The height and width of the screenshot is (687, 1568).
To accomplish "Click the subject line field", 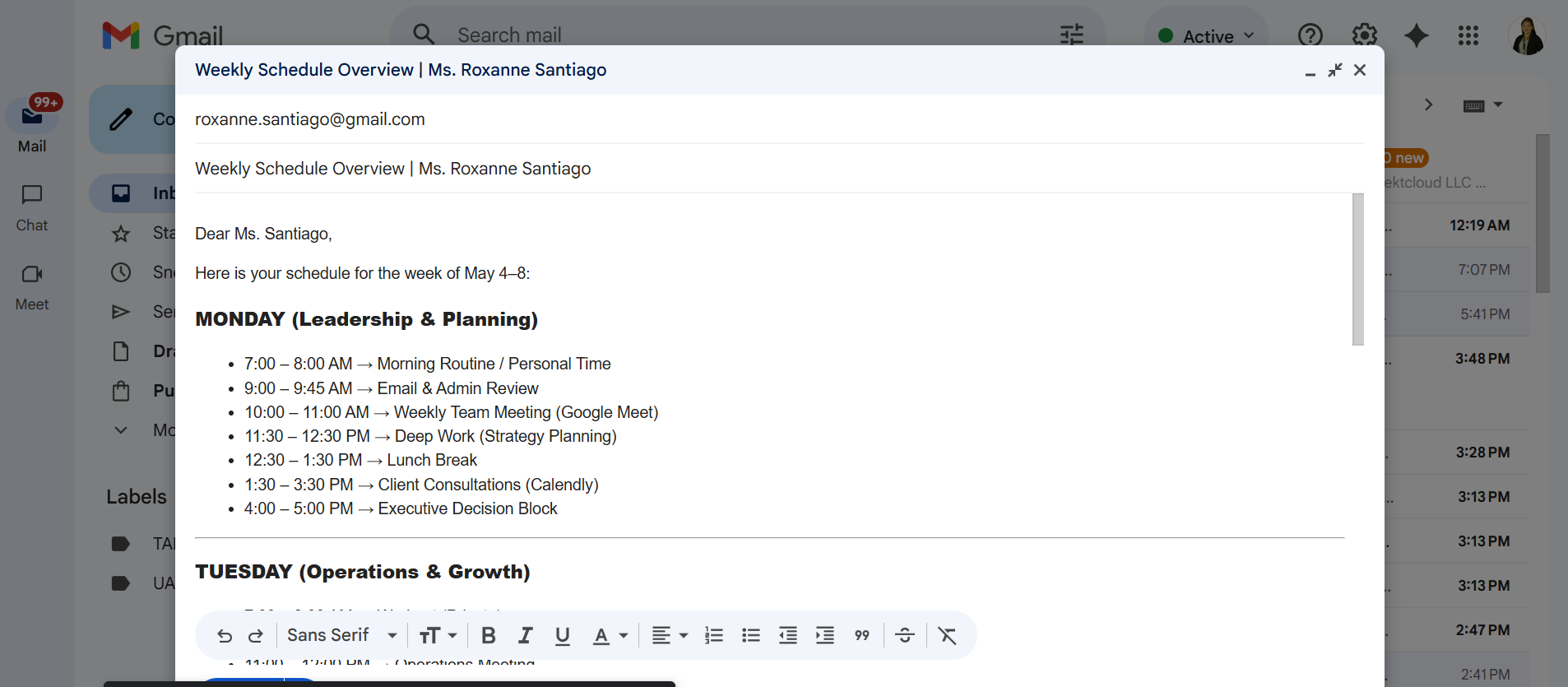I will 778,169.
